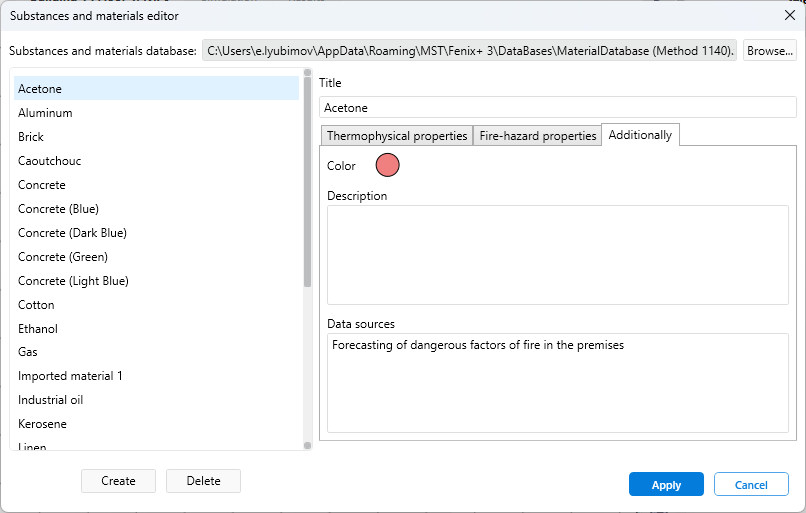Click the Delete button

pos(203,481)
